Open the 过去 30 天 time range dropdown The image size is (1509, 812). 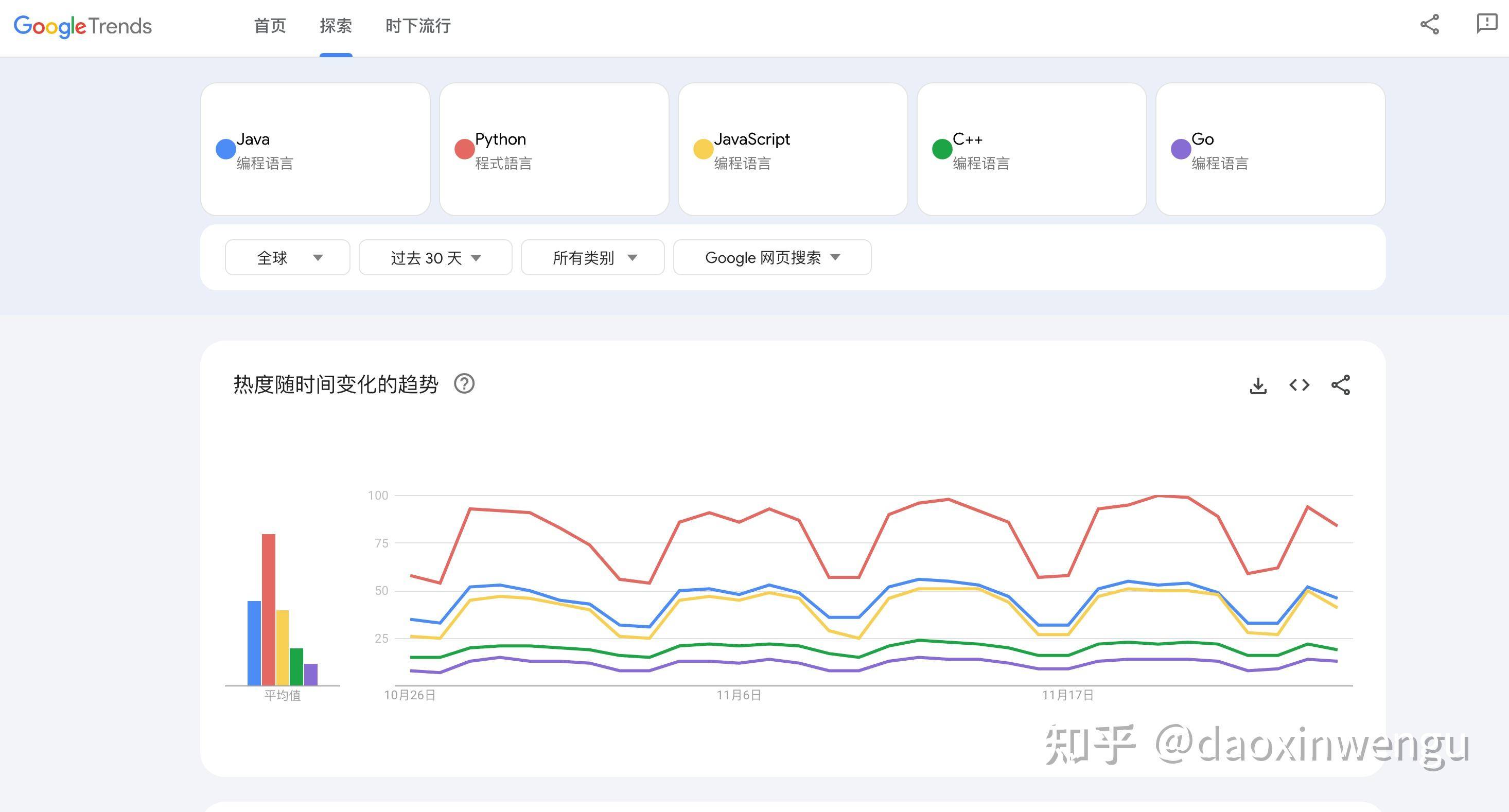435,257
